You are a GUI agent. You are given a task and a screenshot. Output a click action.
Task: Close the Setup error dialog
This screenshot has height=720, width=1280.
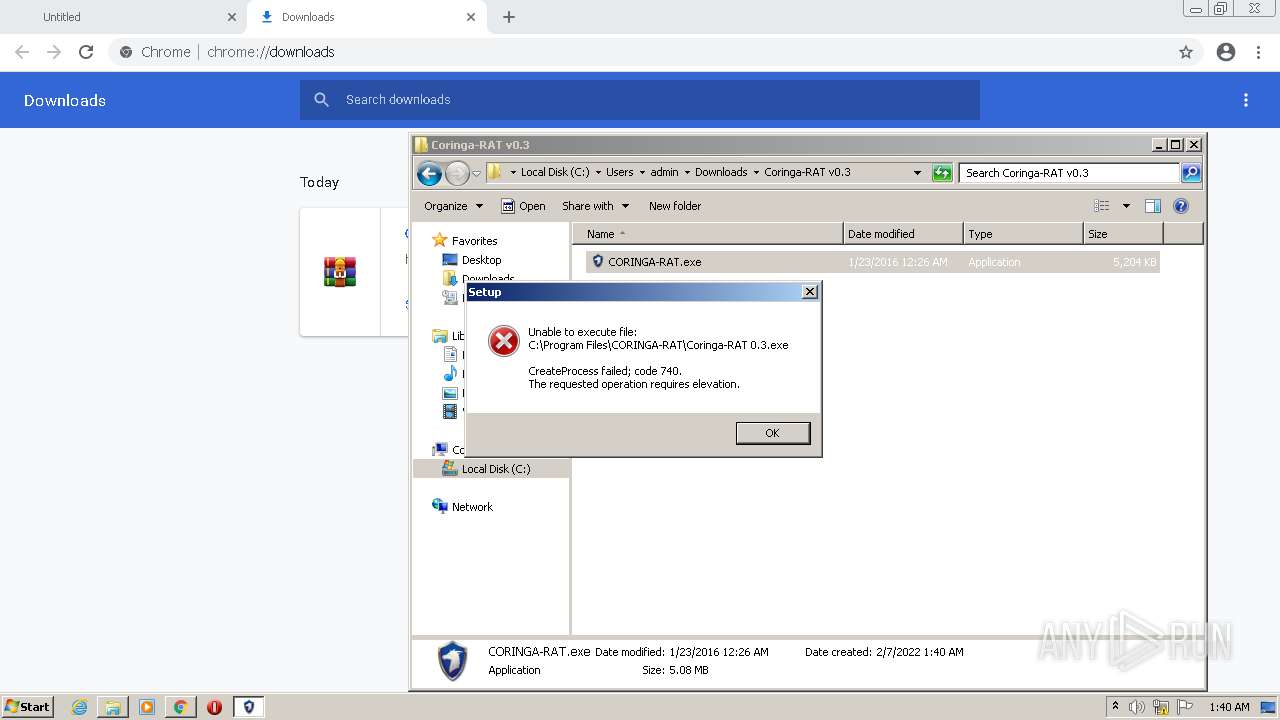click(810, 292)
